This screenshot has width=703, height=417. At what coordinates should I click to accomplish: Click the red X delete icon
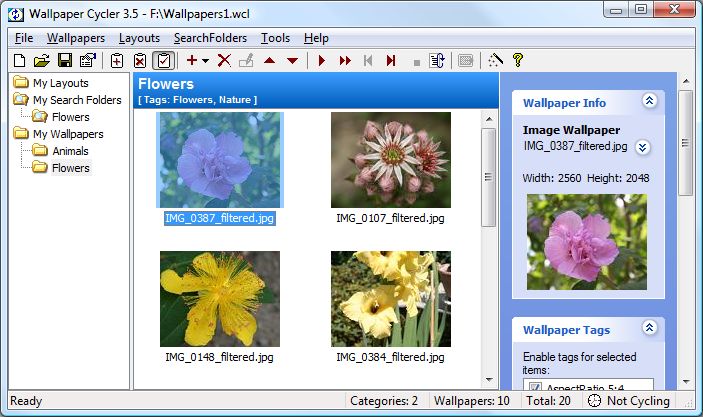click(x=224, y=61)
